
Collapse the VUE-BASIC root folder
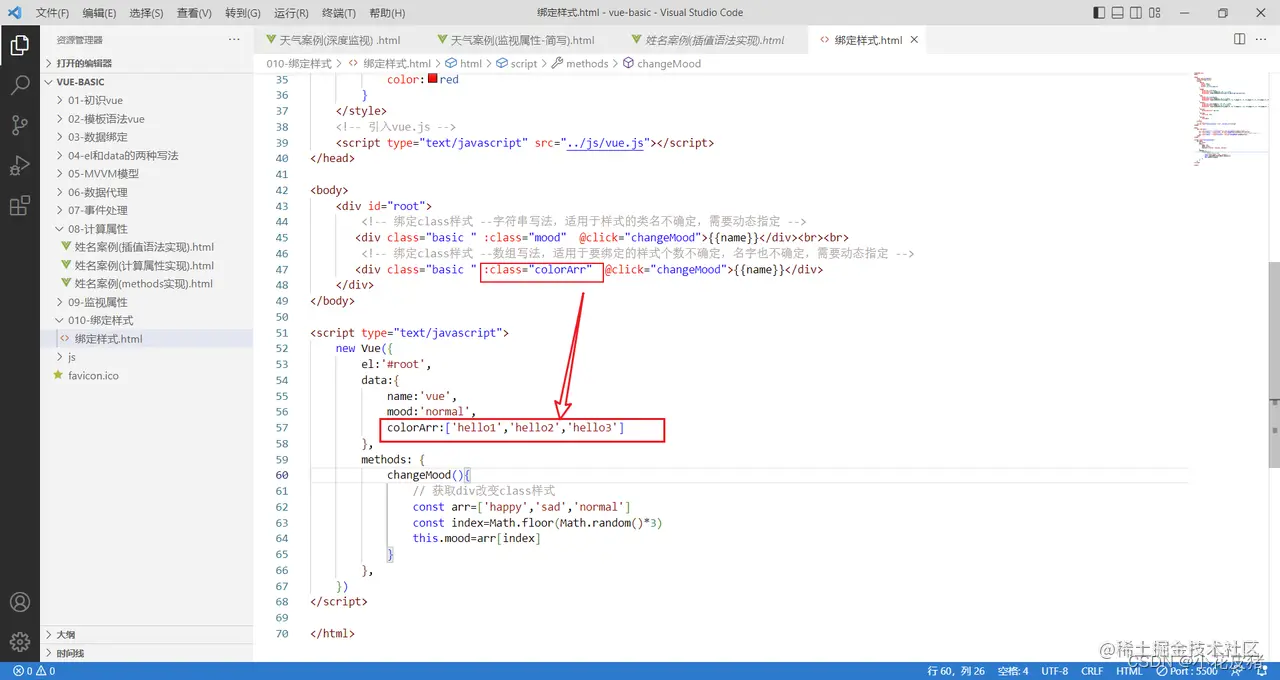[x=146, y=82]
